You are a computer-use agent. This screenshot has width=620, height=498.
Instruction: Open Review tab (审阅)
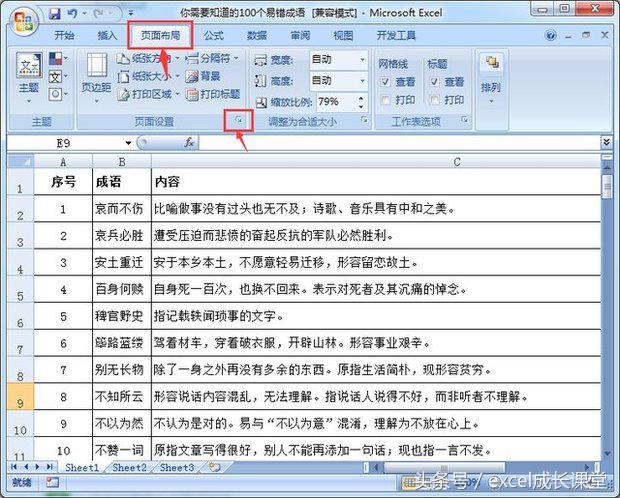(300, 36)
